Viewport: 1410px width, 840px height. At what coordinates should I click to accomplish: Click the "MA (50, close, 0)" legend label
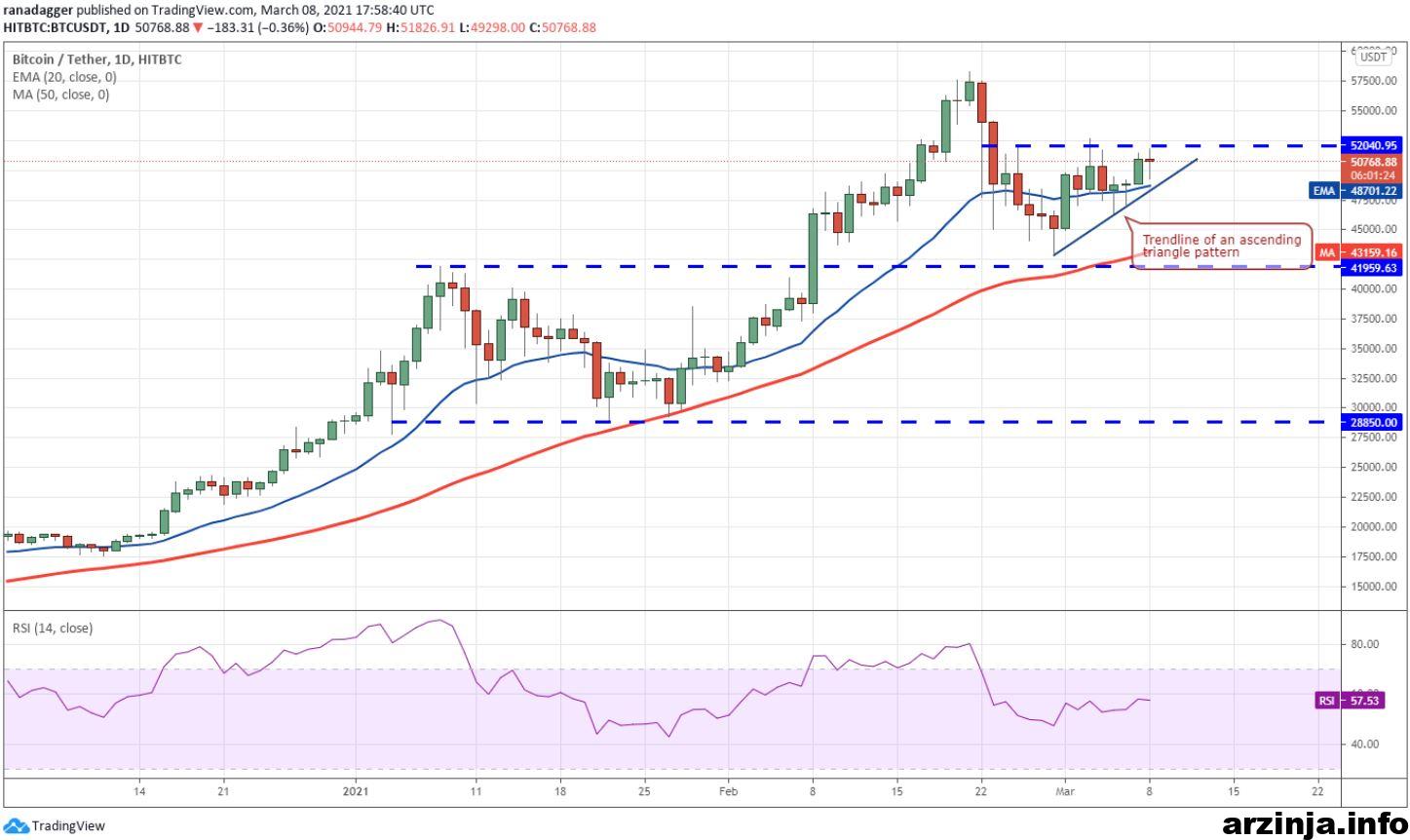pos(60,95)
